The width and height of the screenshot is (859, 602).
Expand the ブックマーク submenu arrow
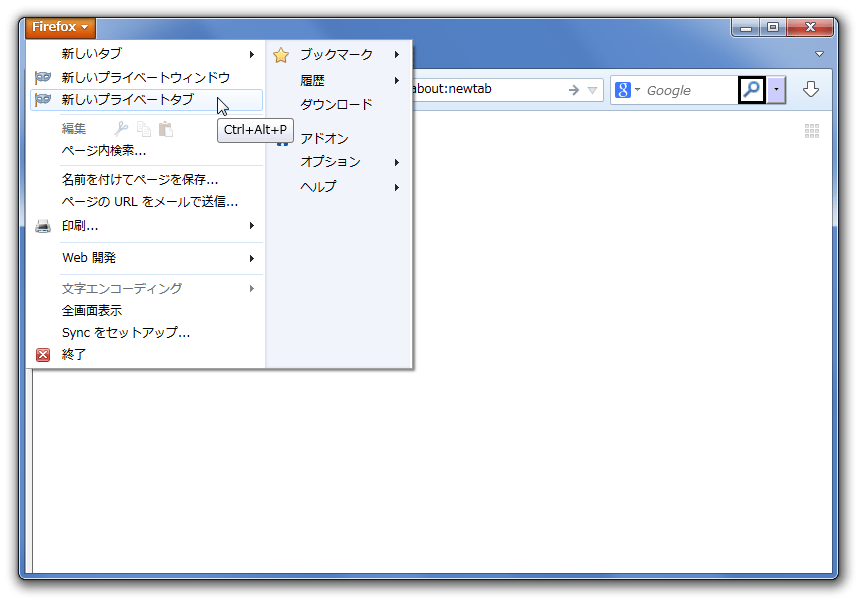click(x=397, y=55)
